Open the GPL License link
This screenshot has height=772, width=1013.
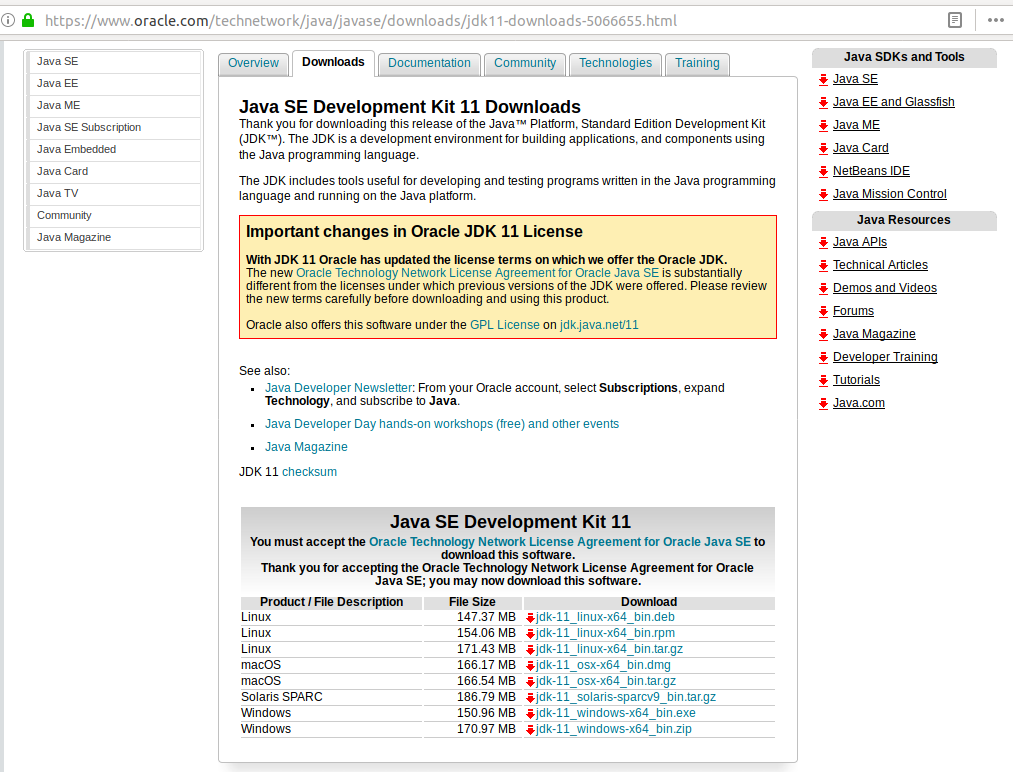pos(505,325)
